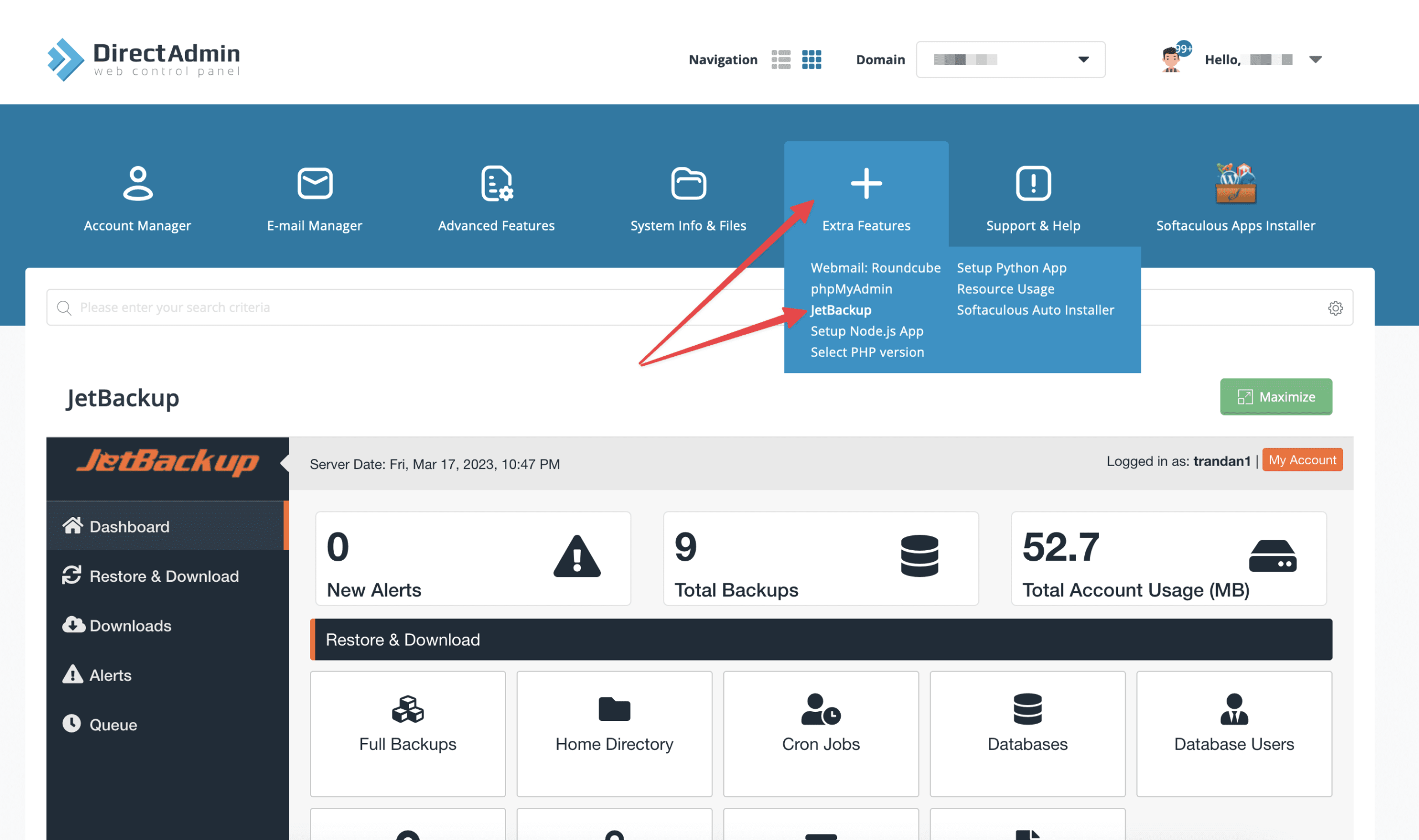
Task: Click the Maximize button
Action: point(1276,397)
